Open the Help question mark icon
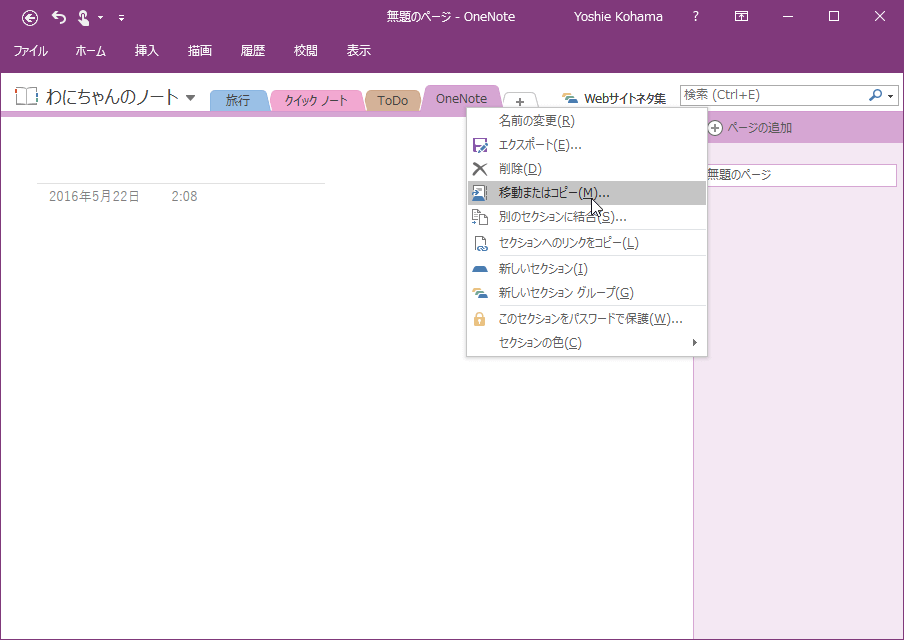 coord(695,17)
